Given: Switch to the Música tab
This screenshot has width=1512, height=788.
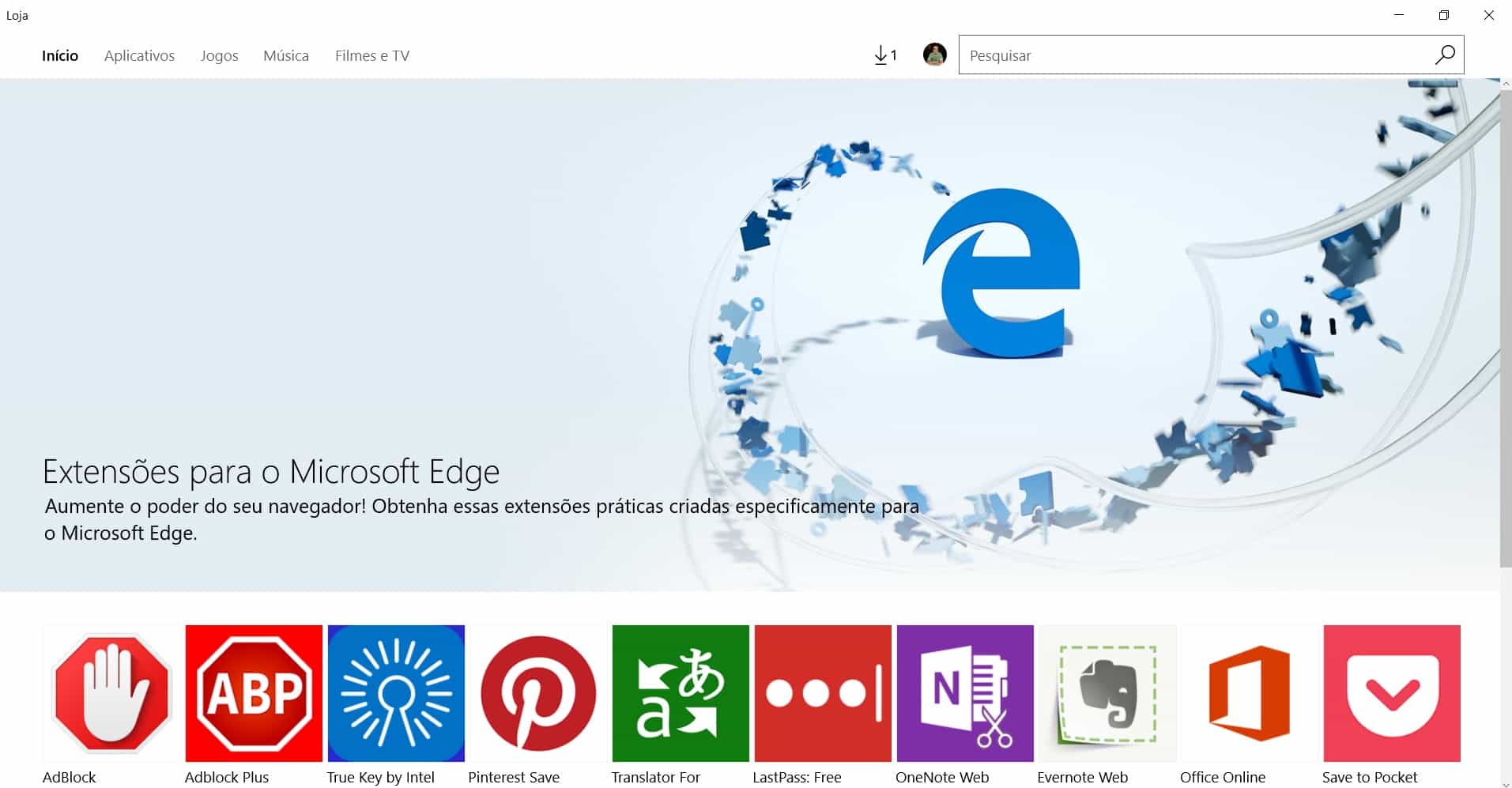Looking at the screenshot, I should 286,55.
